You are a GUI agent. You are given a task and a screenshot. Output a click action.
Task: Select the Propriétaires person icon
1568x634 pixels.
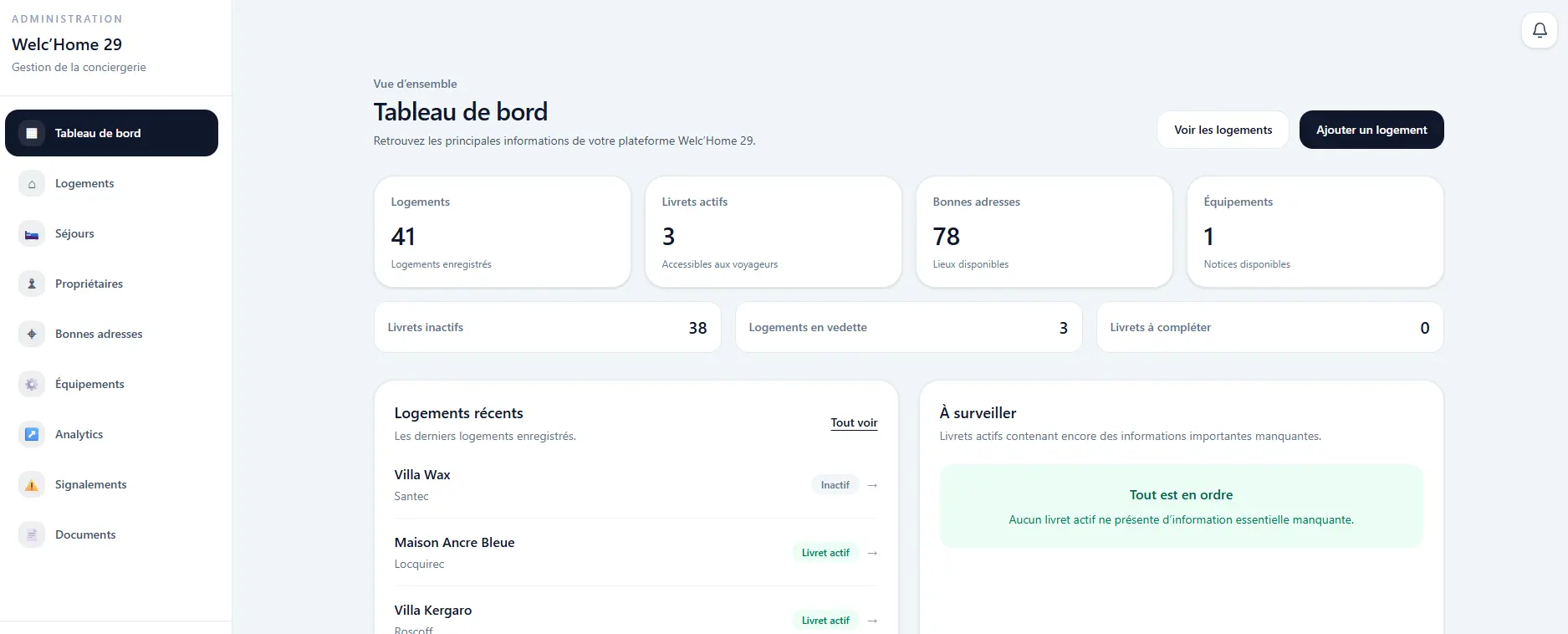pyautogui.click(x=32, y=284)
